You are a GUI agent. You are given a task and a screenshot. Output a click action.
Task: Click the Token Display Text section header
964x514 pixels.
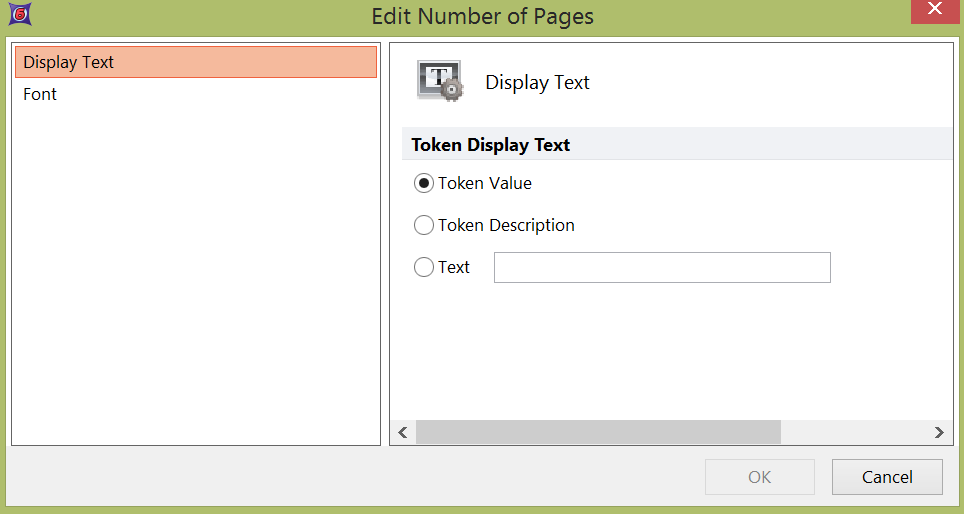(x=491, y=145)
